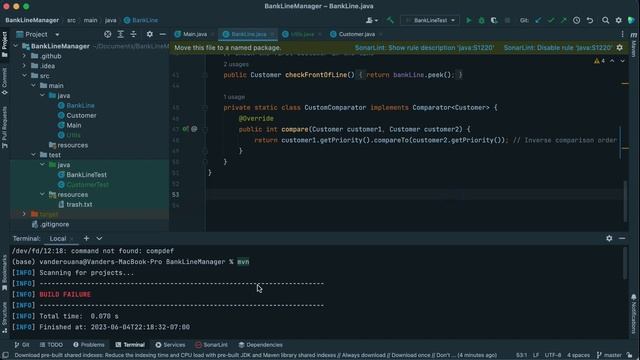This screenshot has width=640, height=360.
Task: Open the Services tool window tab
Action: (x=170, y=345)
